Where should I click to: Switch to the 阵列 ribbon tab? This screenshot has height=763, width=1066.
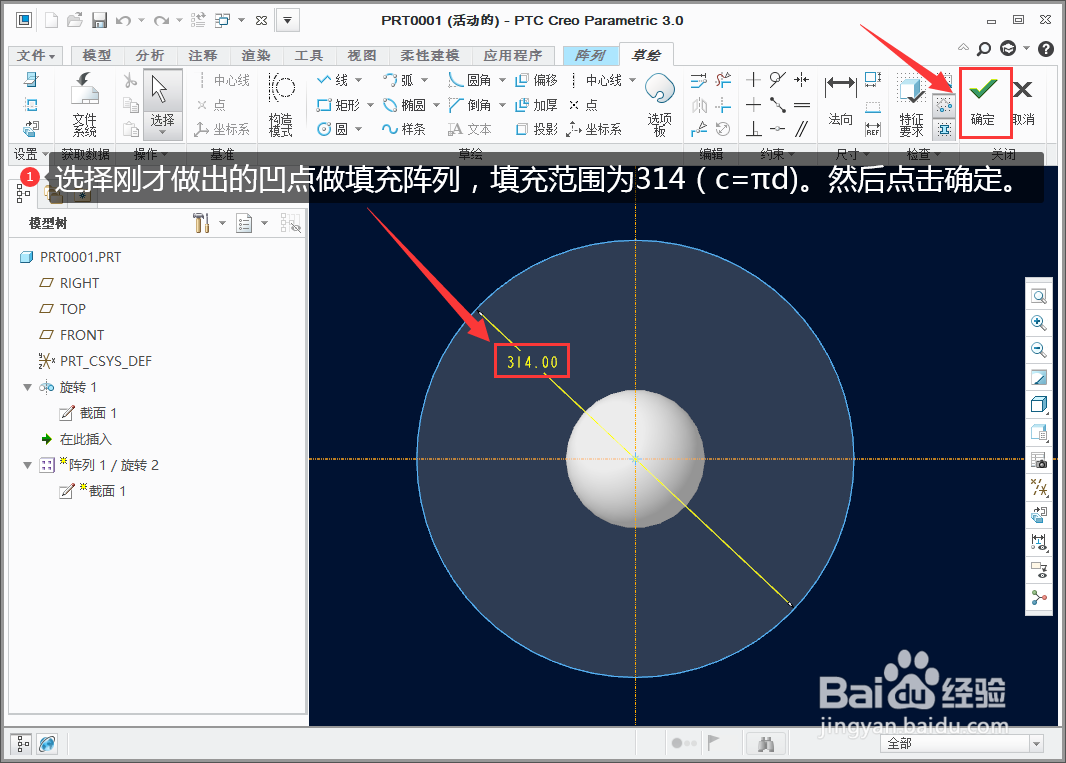click(x=589, y=56)
